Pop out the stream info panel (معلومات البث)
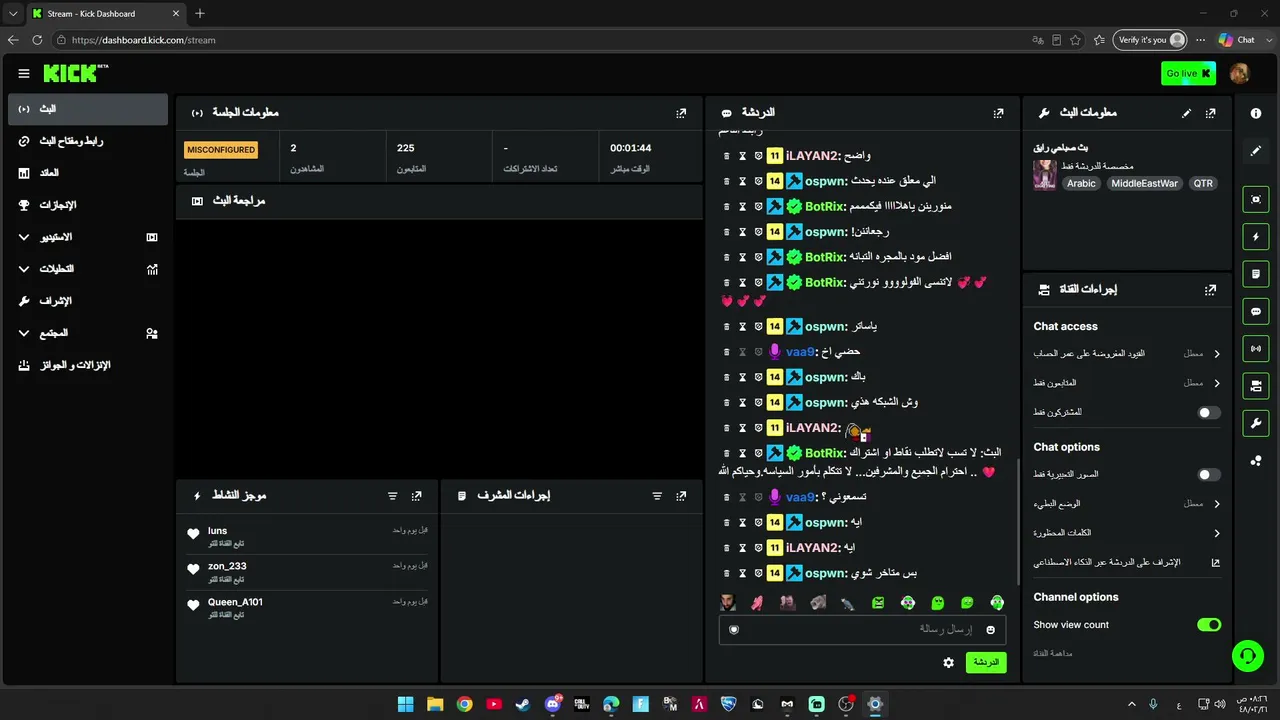1280x720 pixels. click(x=1211, y=113)
